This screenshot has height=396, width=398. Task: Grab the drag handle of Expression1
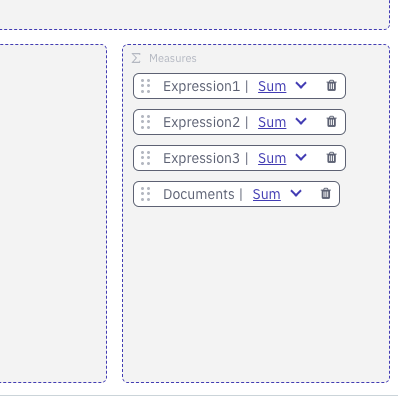tap(146, 86)
